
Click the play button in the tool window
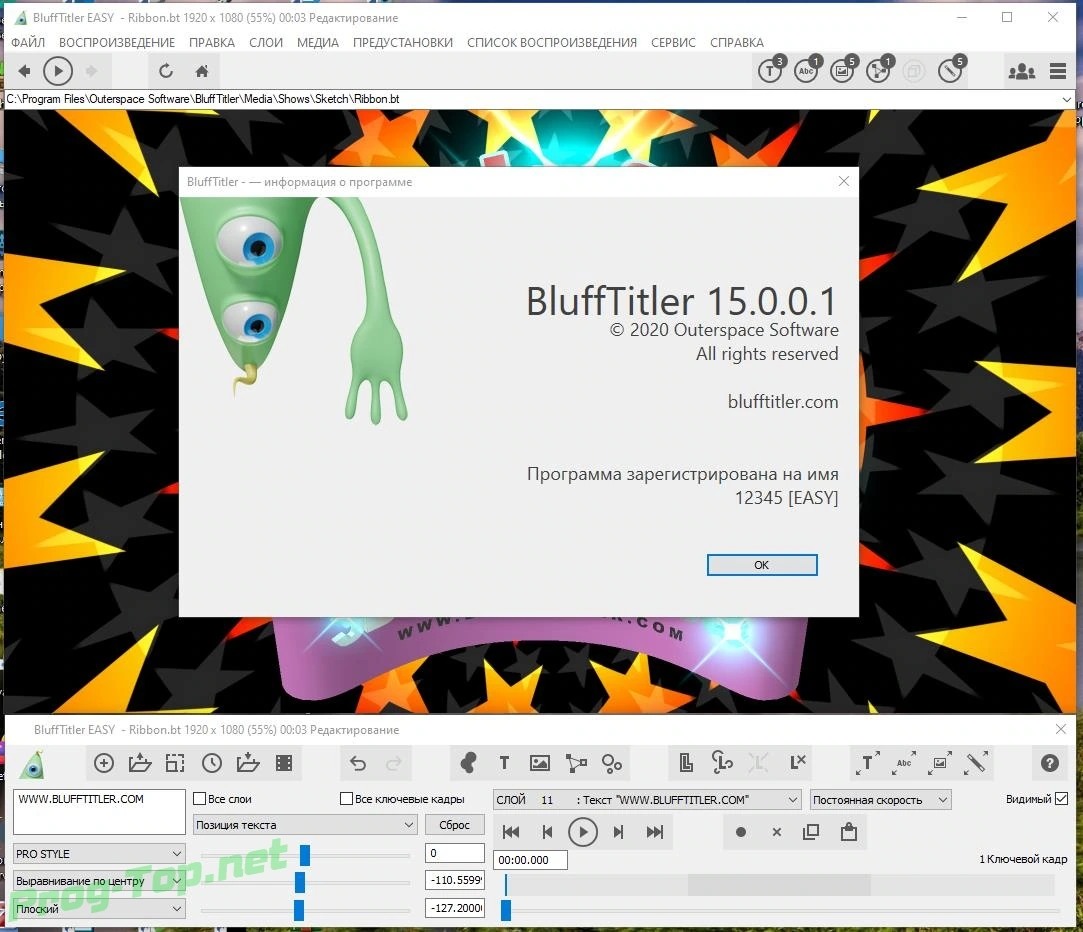click(x=583, y=832)
